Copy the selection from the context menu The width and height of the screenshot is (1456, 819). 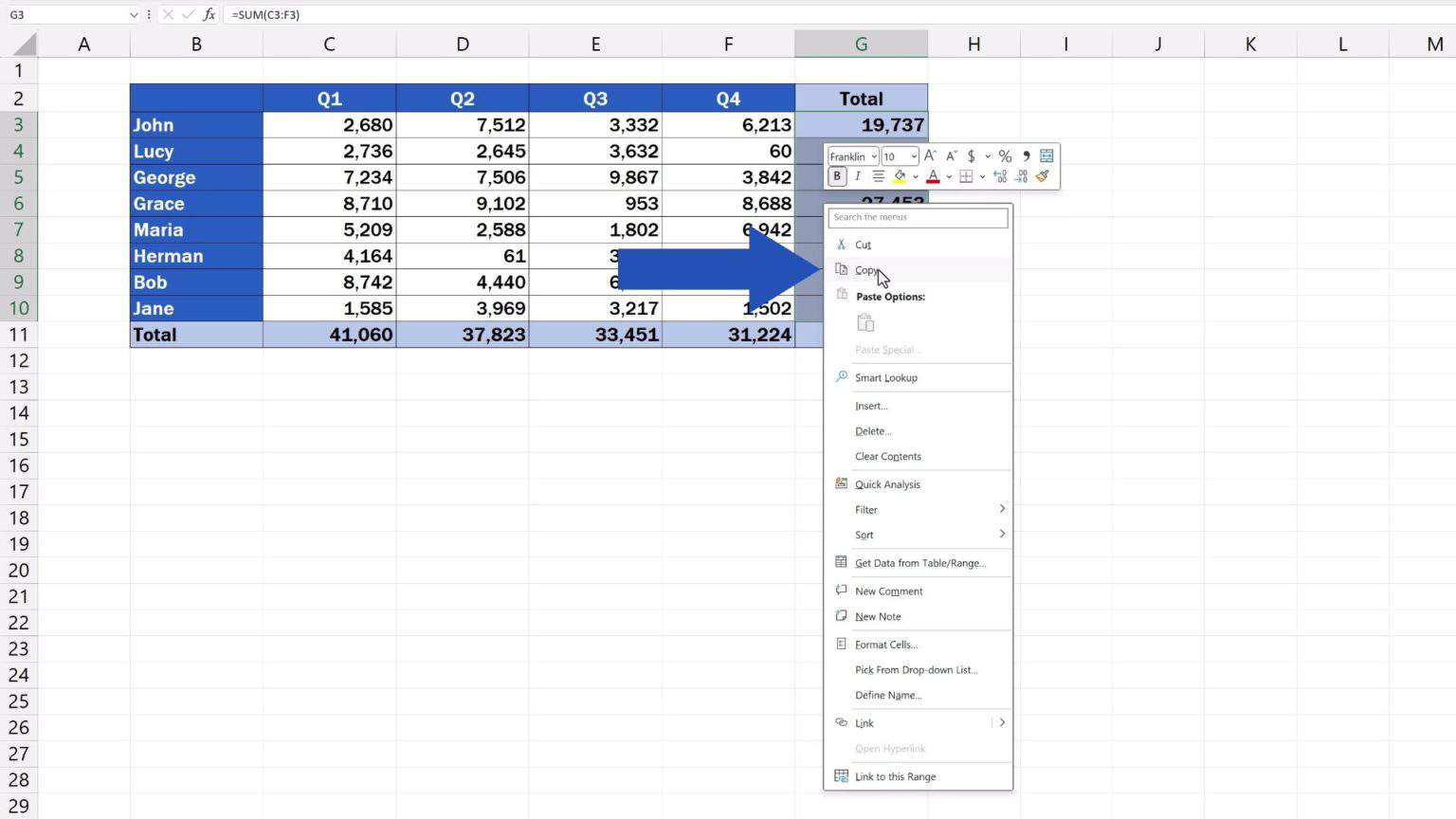(865, 270)
